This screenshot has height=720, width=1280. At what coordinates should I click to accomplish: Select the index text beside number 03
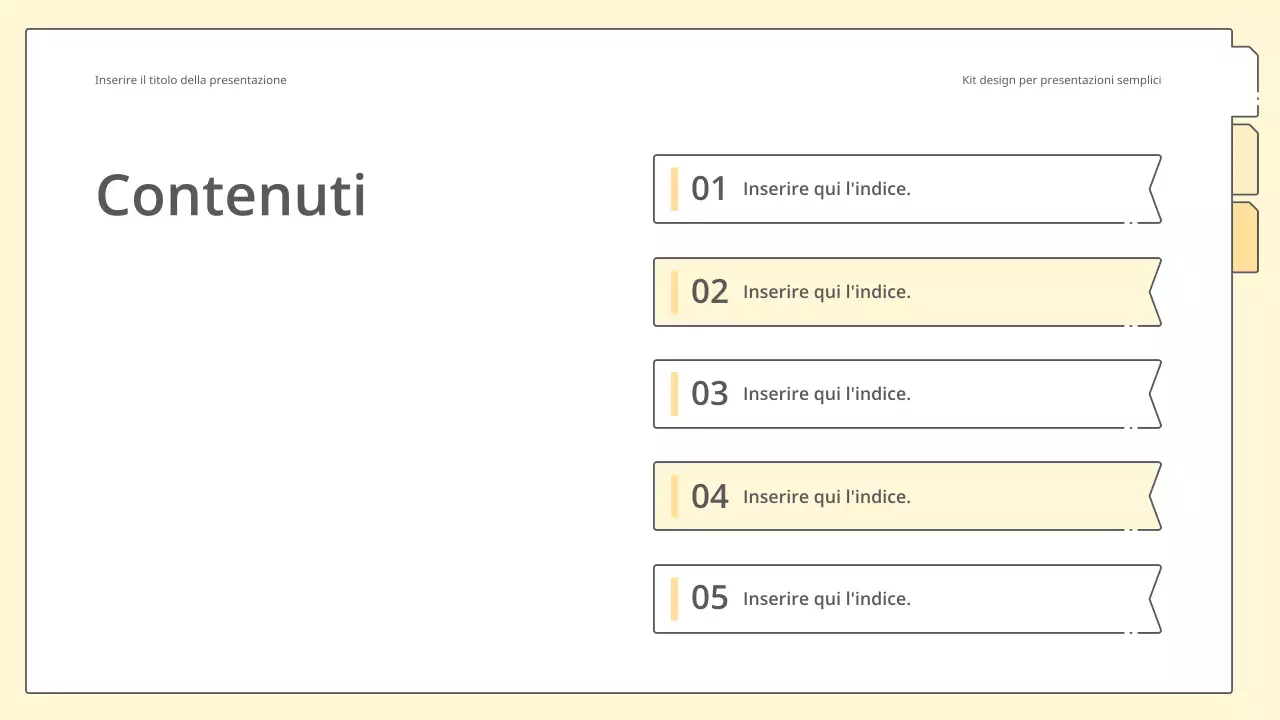click(x=826, y=394)
